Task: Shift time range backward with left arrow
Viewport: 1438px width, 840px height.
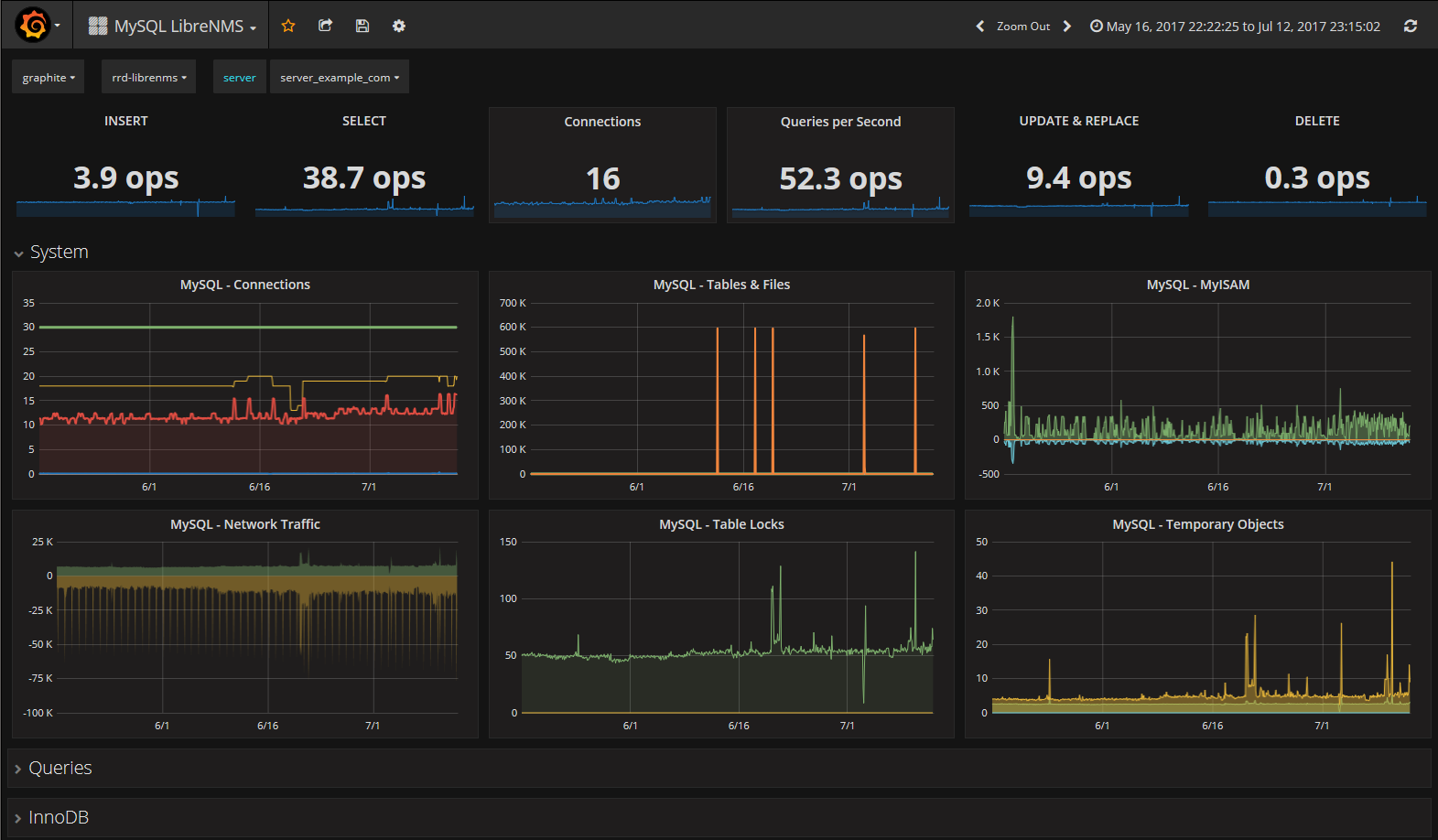Action: [980, 27]
